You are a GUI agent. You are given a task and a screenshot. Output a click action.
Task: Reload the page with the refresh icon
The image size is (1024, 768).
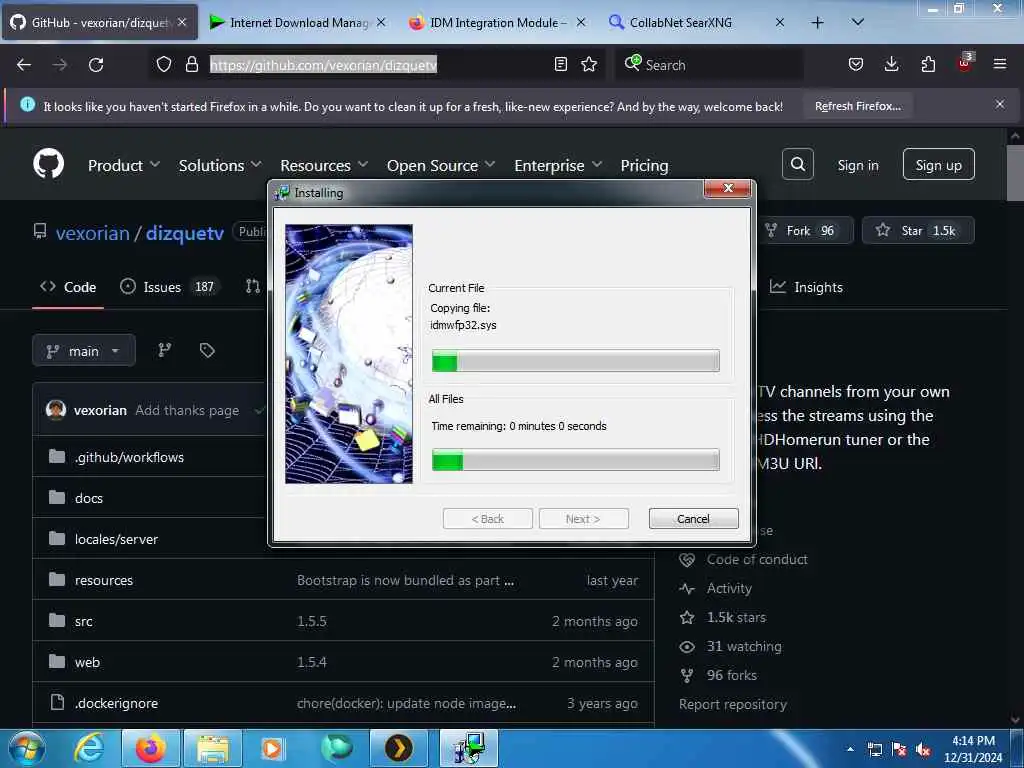click(x=96, y=65)
